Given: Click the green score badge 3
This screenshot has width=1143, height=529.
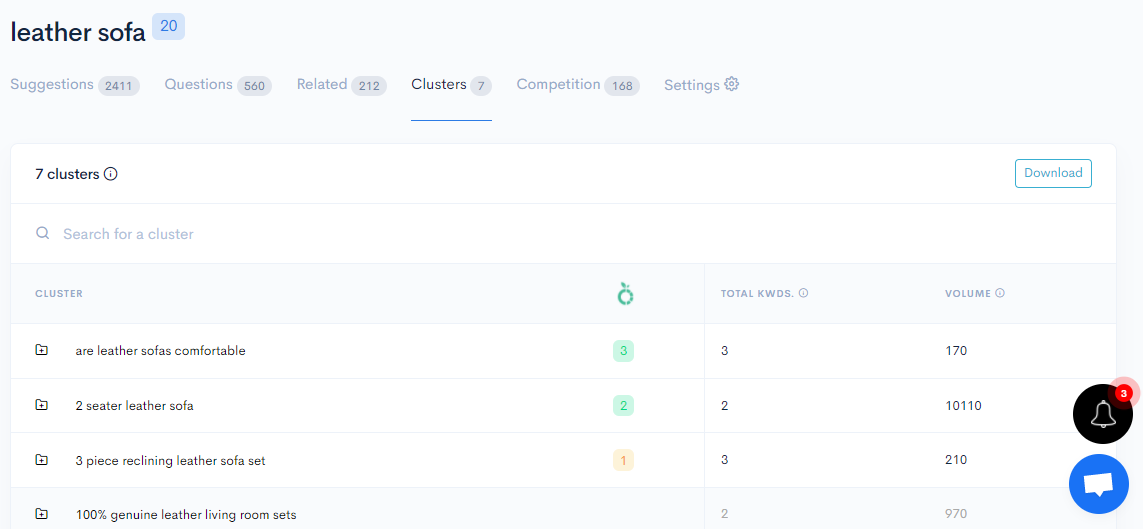Looking at the screenshot, I should [623, 350].
